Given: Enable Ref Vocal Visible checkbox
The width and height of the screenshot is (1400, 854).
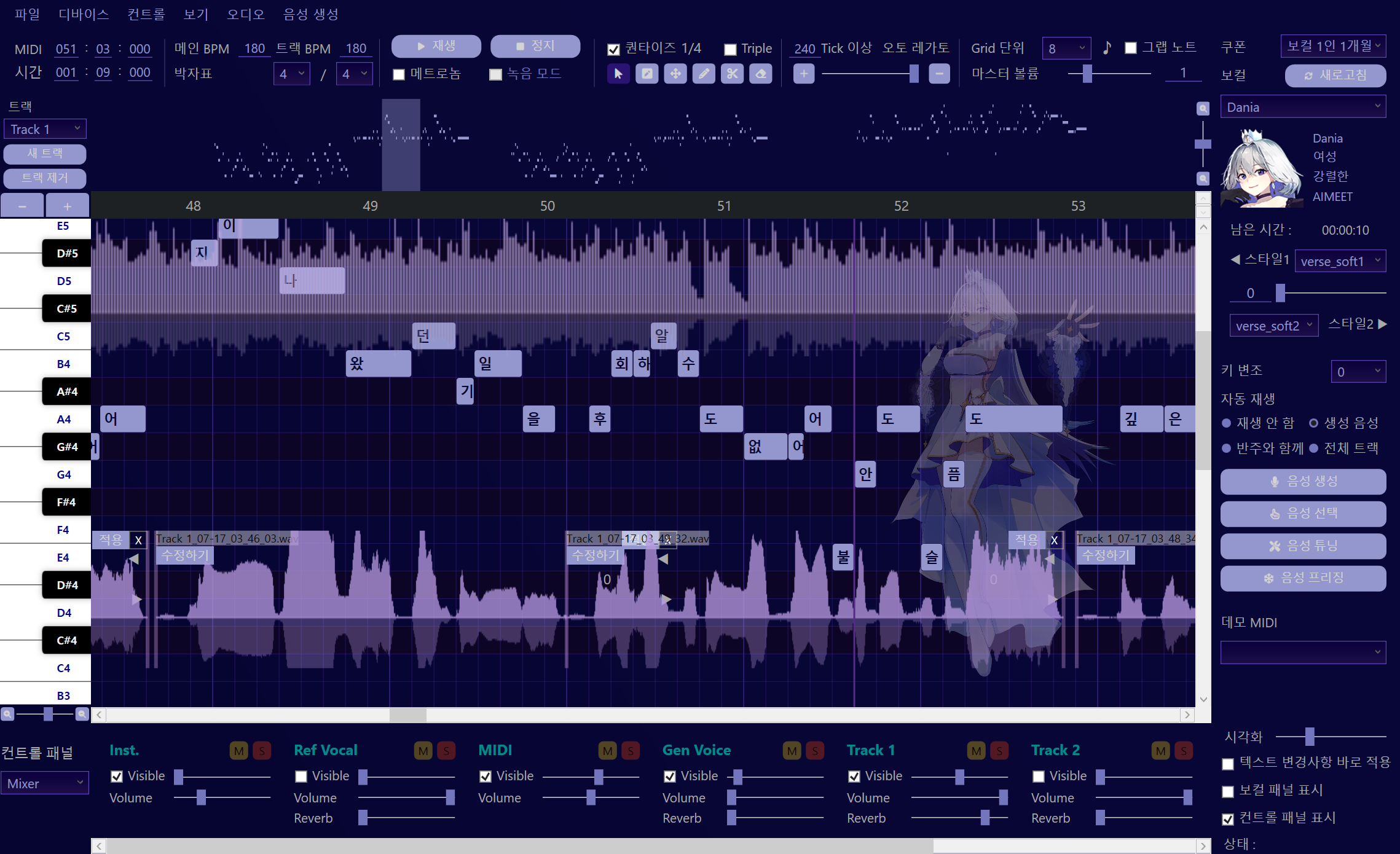Looking at the screenshot, I should [x=301, y=777].
